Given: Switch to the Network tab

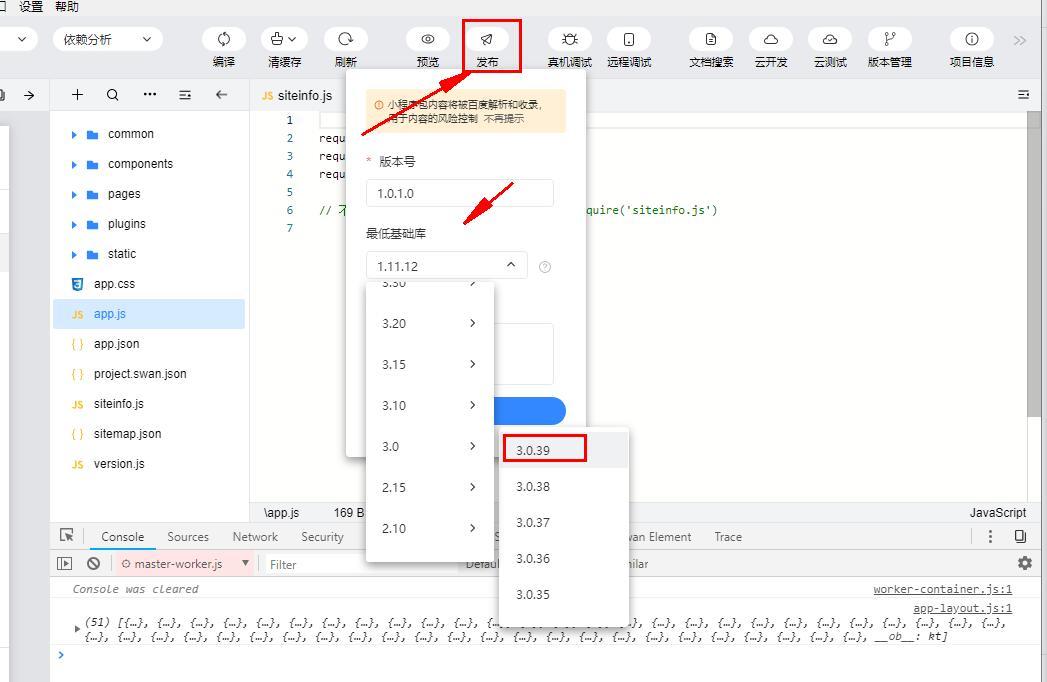Looking at the screenshot, I should click(x=255, y=537).
